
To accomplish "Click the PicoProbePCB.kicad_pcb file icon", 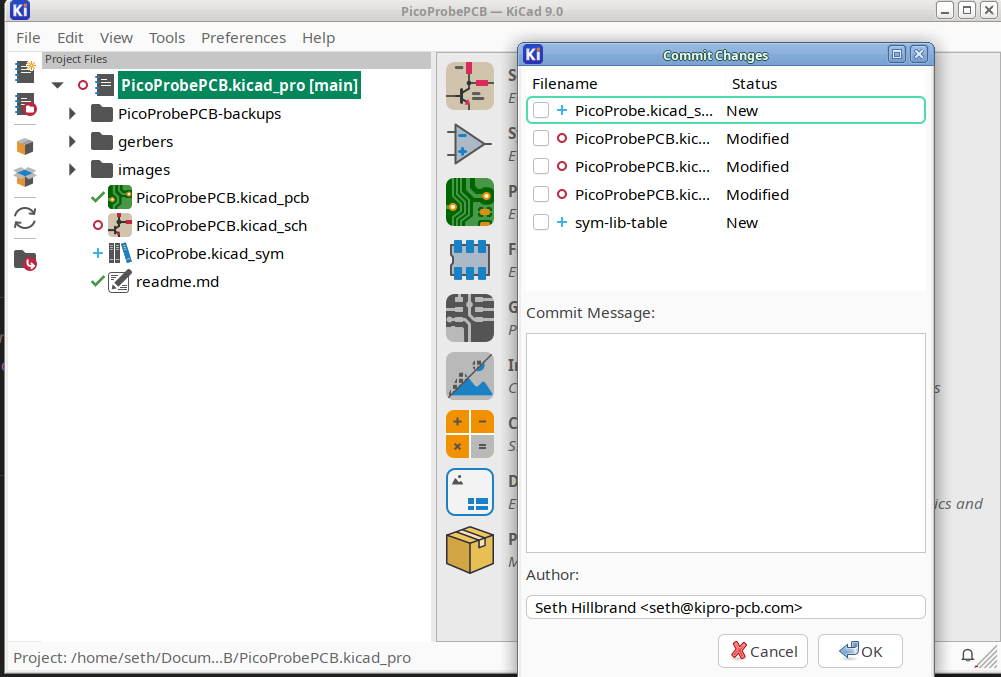I will click(120, 197).
